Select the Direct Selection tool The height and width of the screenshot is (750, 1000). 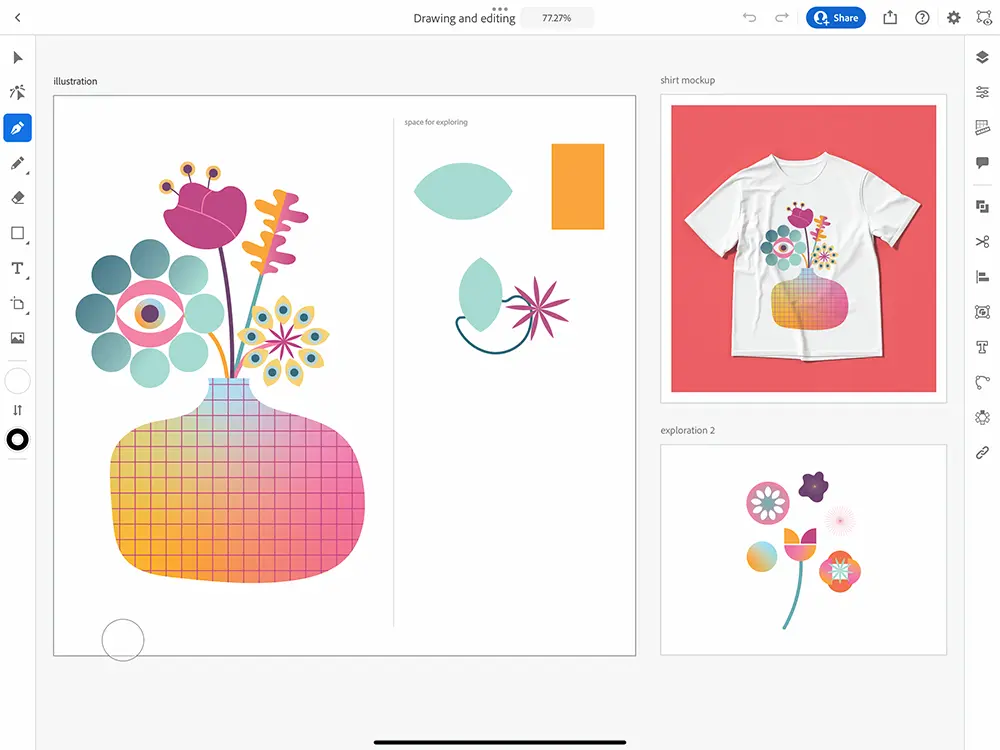(17, 93)
